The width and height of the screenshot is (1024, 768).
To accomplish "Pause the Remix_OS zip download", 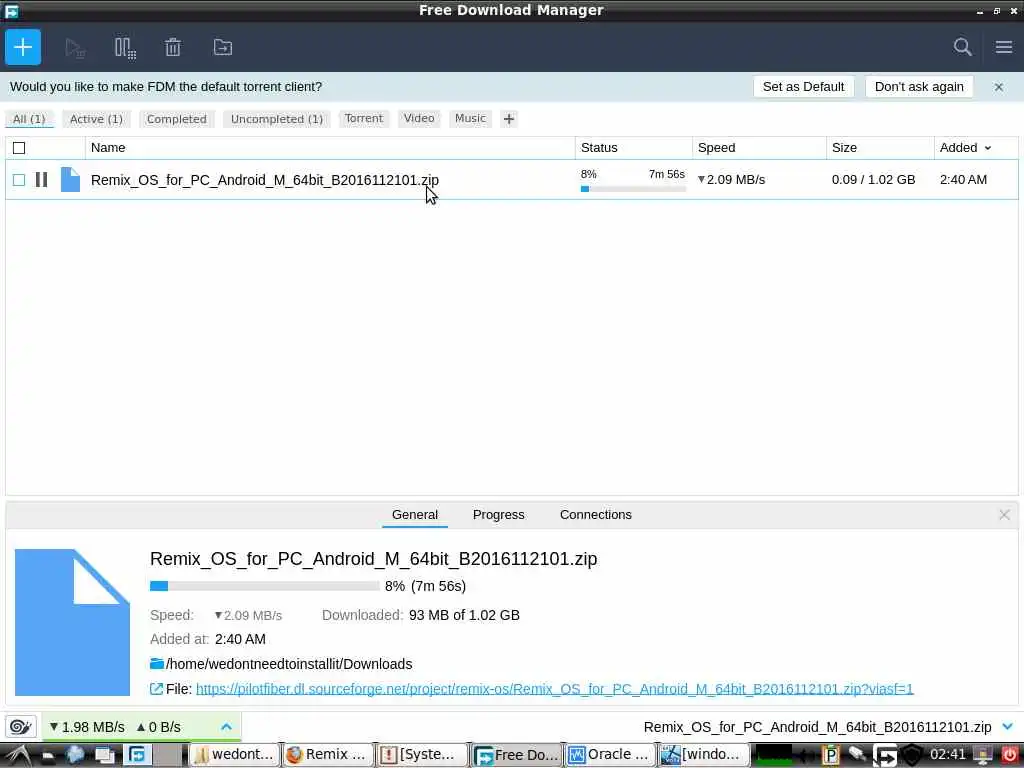I will [41, 180].
